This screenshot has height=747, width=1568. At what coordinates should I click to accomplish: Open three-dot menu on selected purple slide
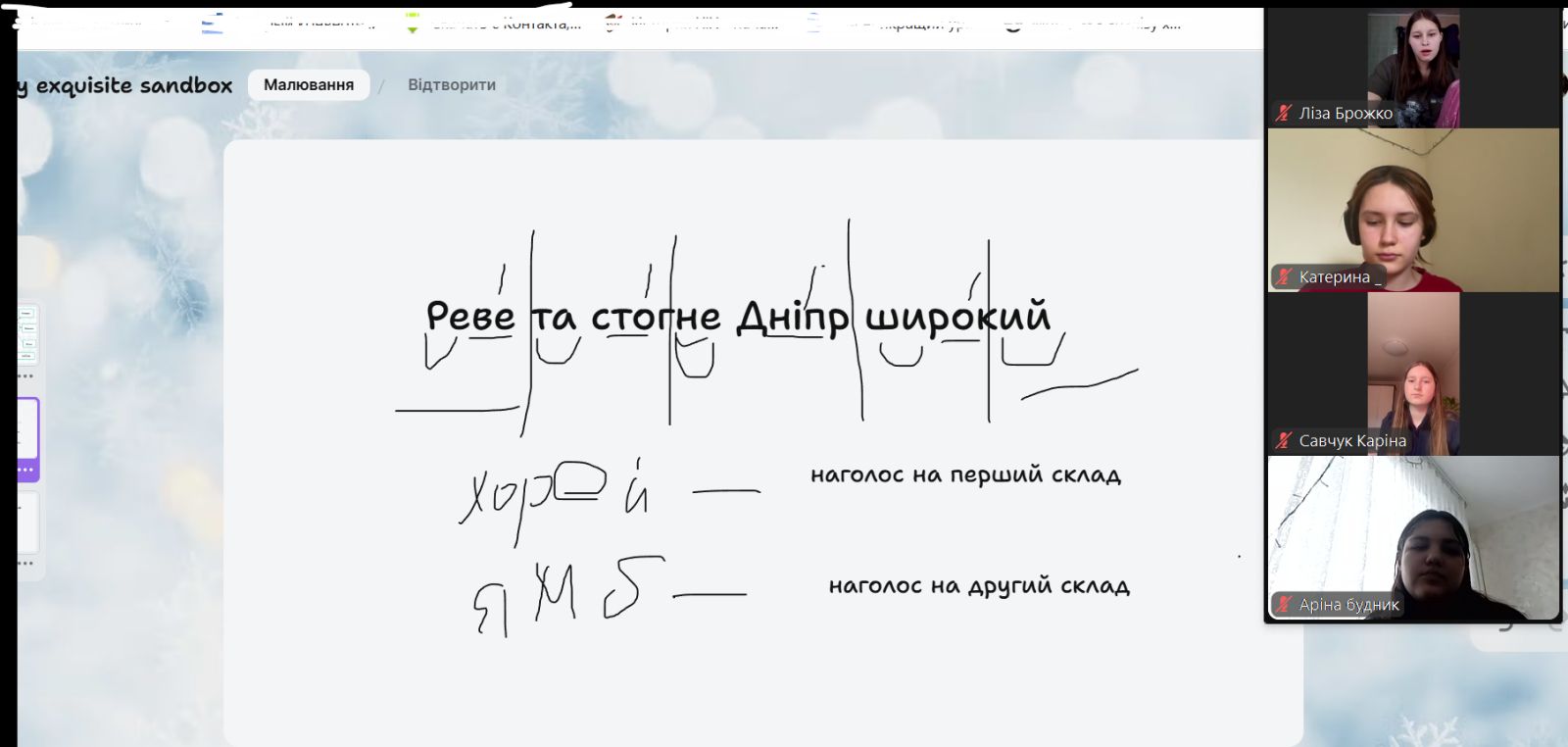(x=26, y=471)
